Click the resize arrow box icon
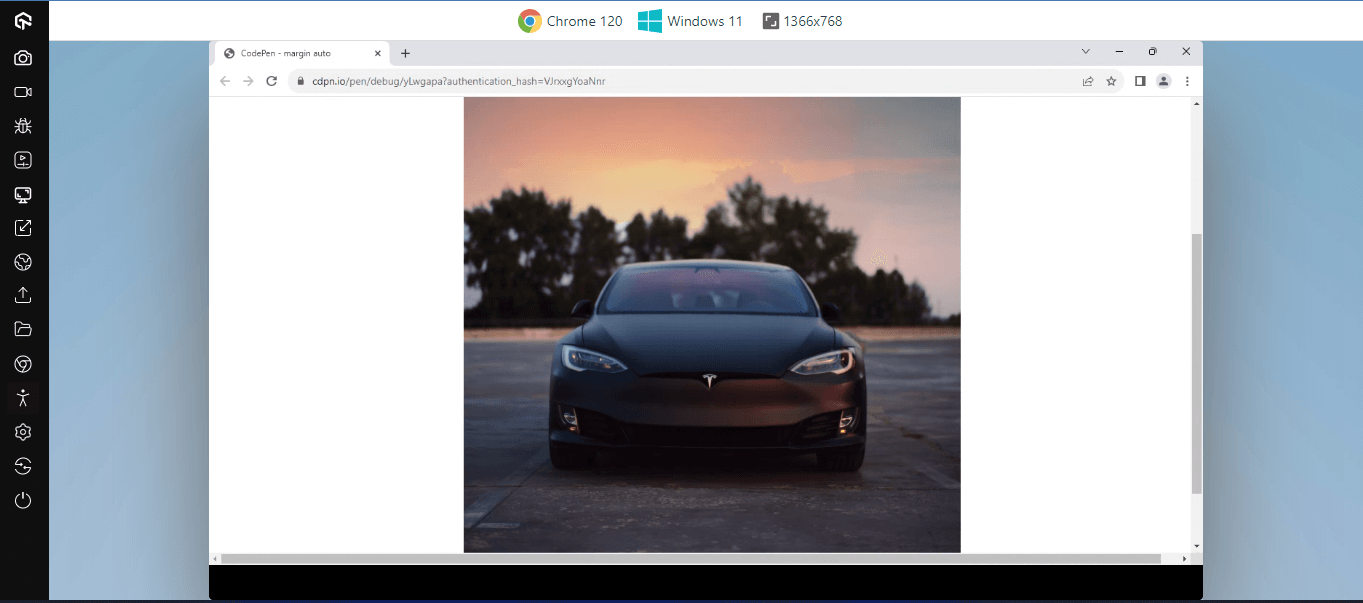 coord(23,228)
